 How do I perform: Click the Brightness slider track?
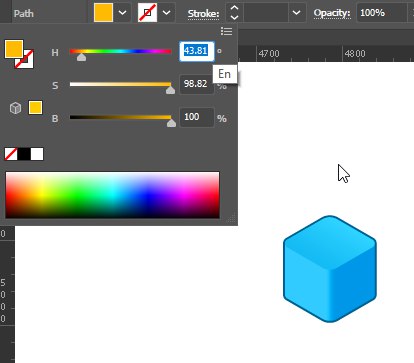click(x=120, y=117)
